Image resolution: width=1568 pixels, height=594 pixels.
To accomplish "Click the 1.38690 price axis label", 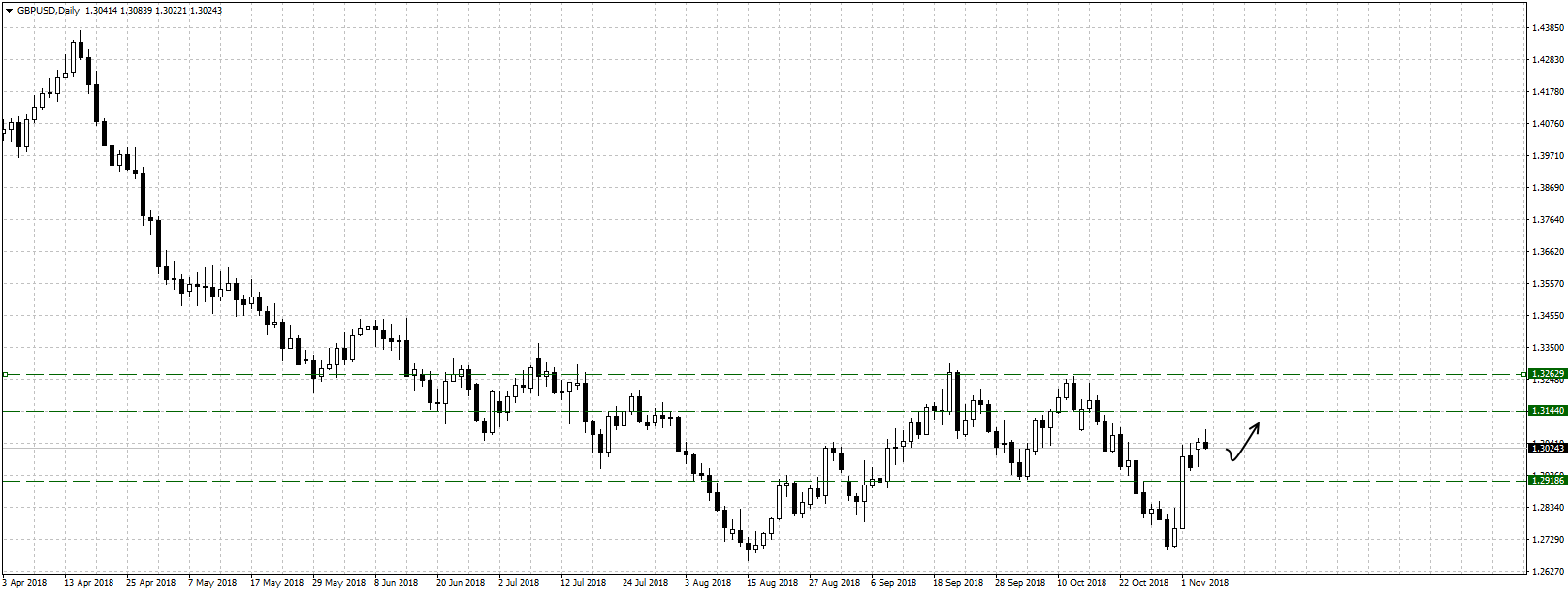I will (x=1549, y=188).
